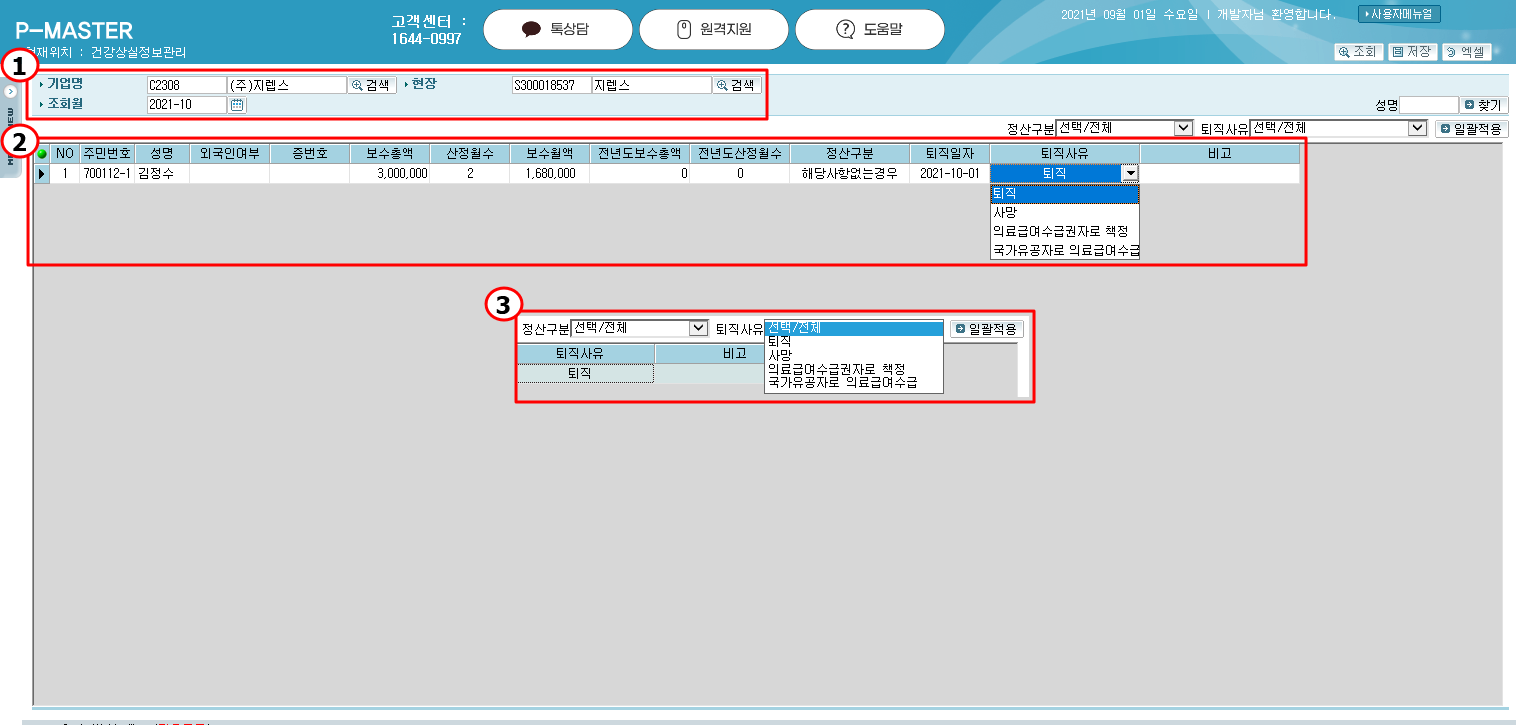Select 선택/전체 in the inset 퇴직사유 list
The height and width of the screenshot is (725, 1516).
[x=854, y=328]
